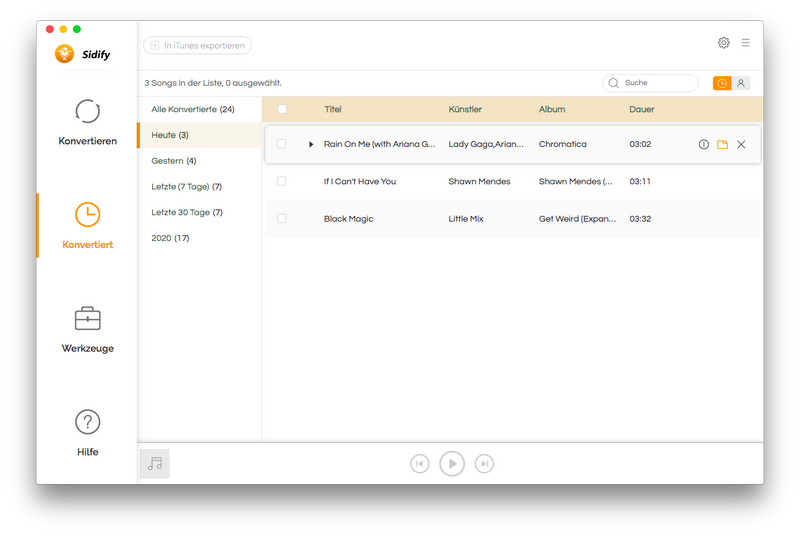The image size is (800, 536).
Task: Click duration 03:11
Action: click(640, 181)
